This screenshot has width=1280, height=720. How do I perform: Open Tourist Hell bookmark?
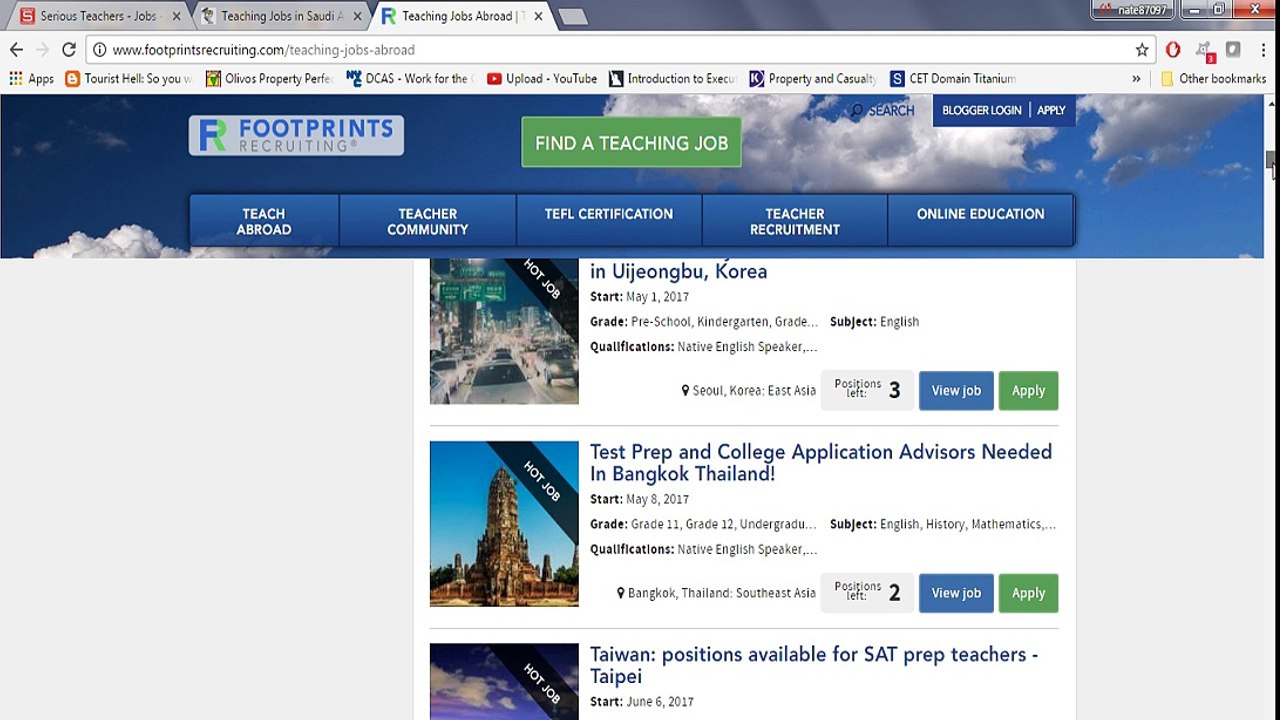129,79
